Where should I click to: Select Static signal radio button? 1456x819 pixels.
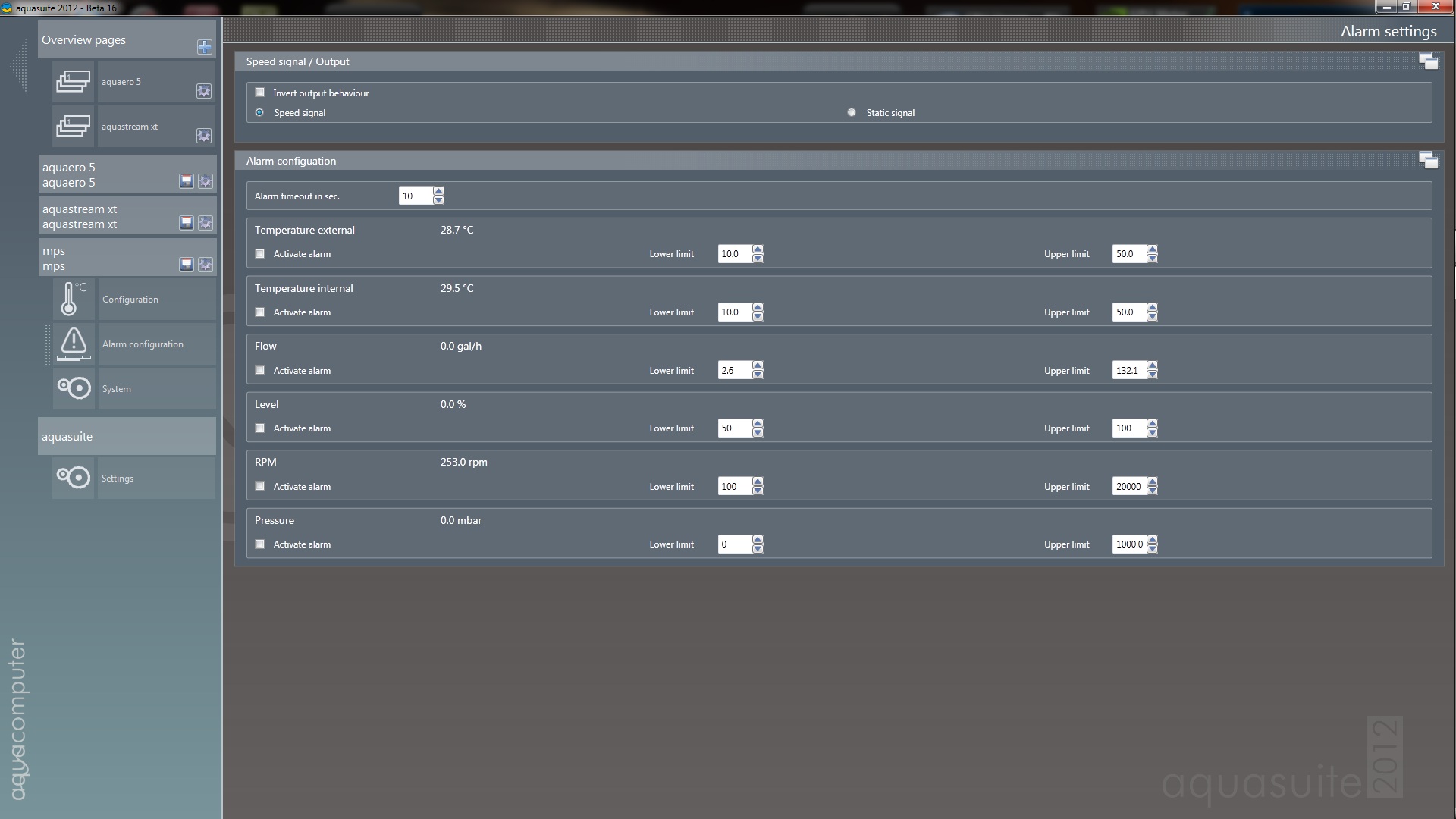point(852,112)
